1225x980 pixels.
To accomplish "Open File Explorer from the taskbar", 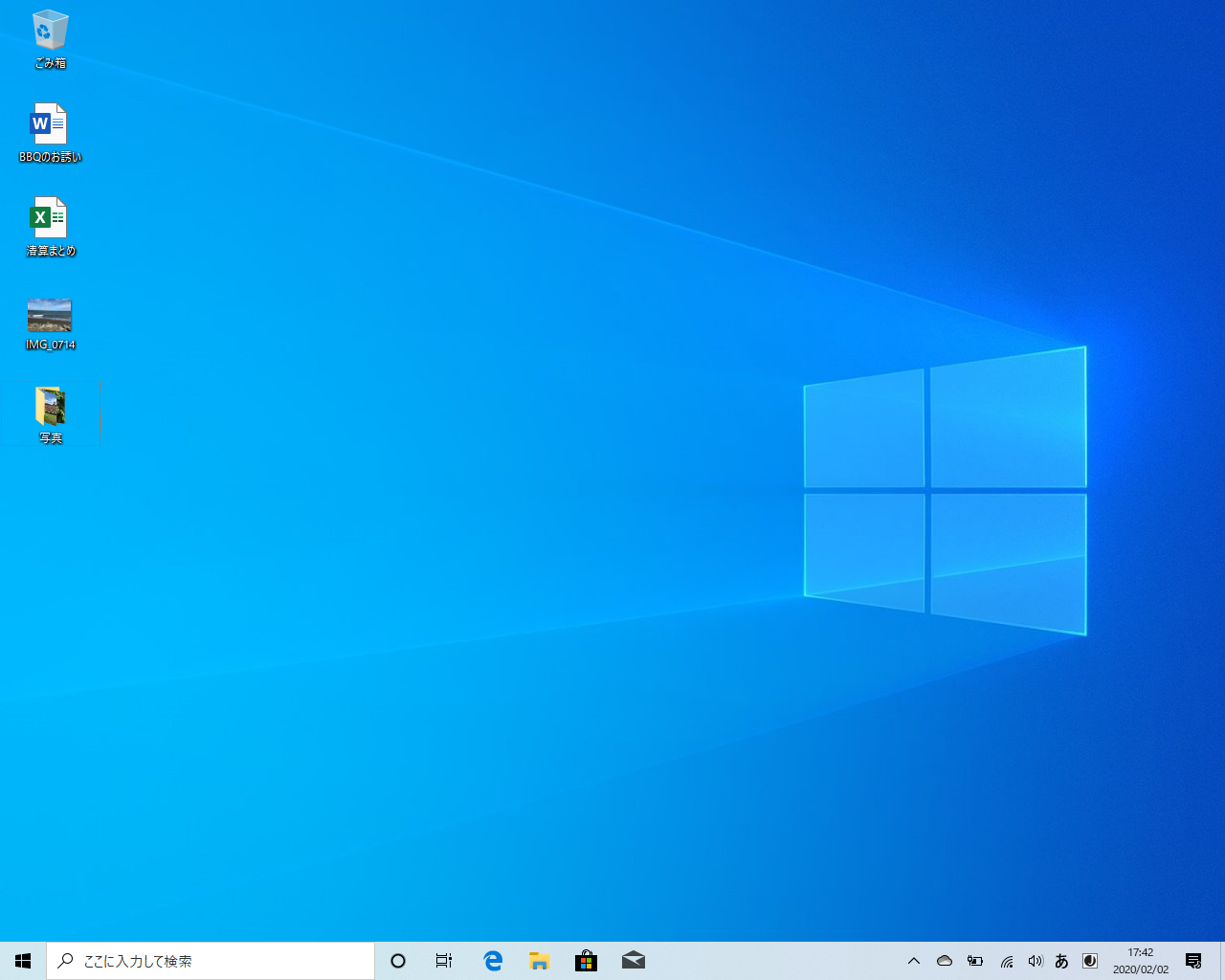I will (x=540, y=961).
